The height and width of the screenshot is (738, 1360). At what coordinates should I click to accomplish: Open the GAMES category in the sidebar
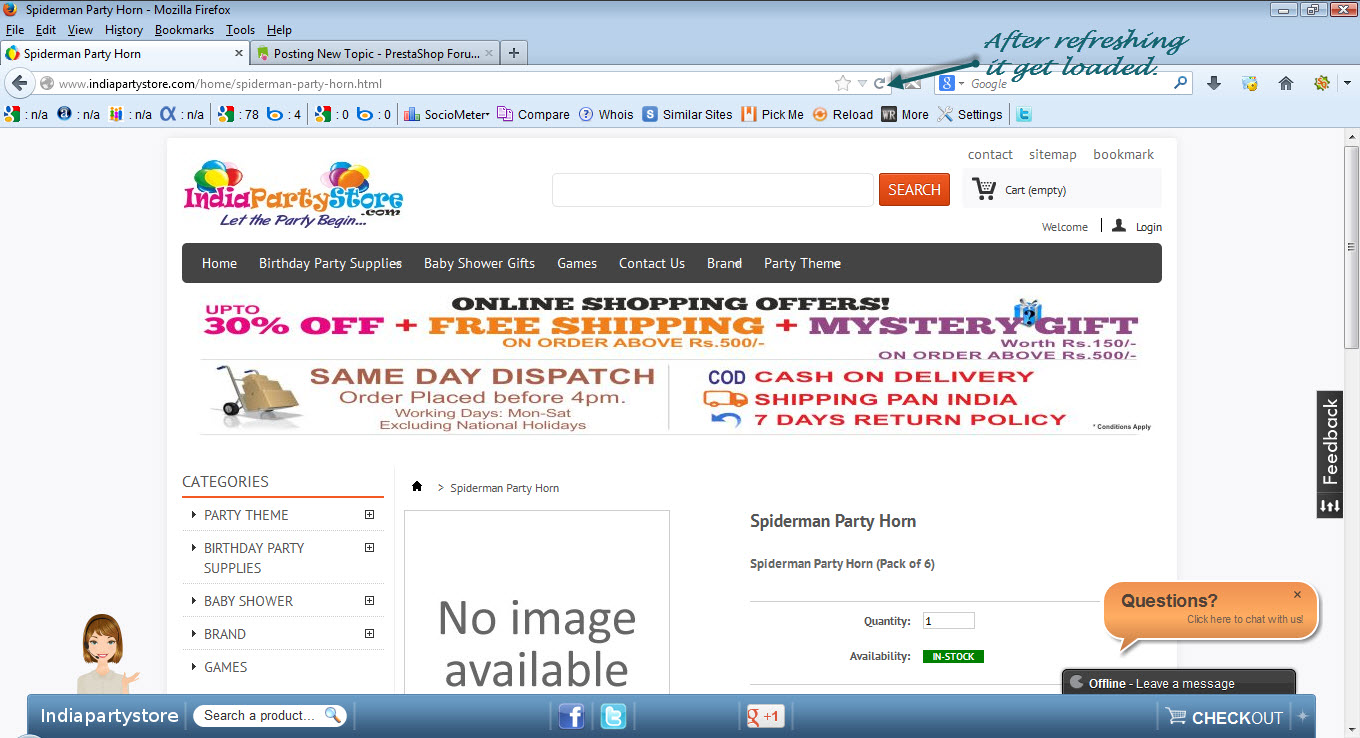226,667
